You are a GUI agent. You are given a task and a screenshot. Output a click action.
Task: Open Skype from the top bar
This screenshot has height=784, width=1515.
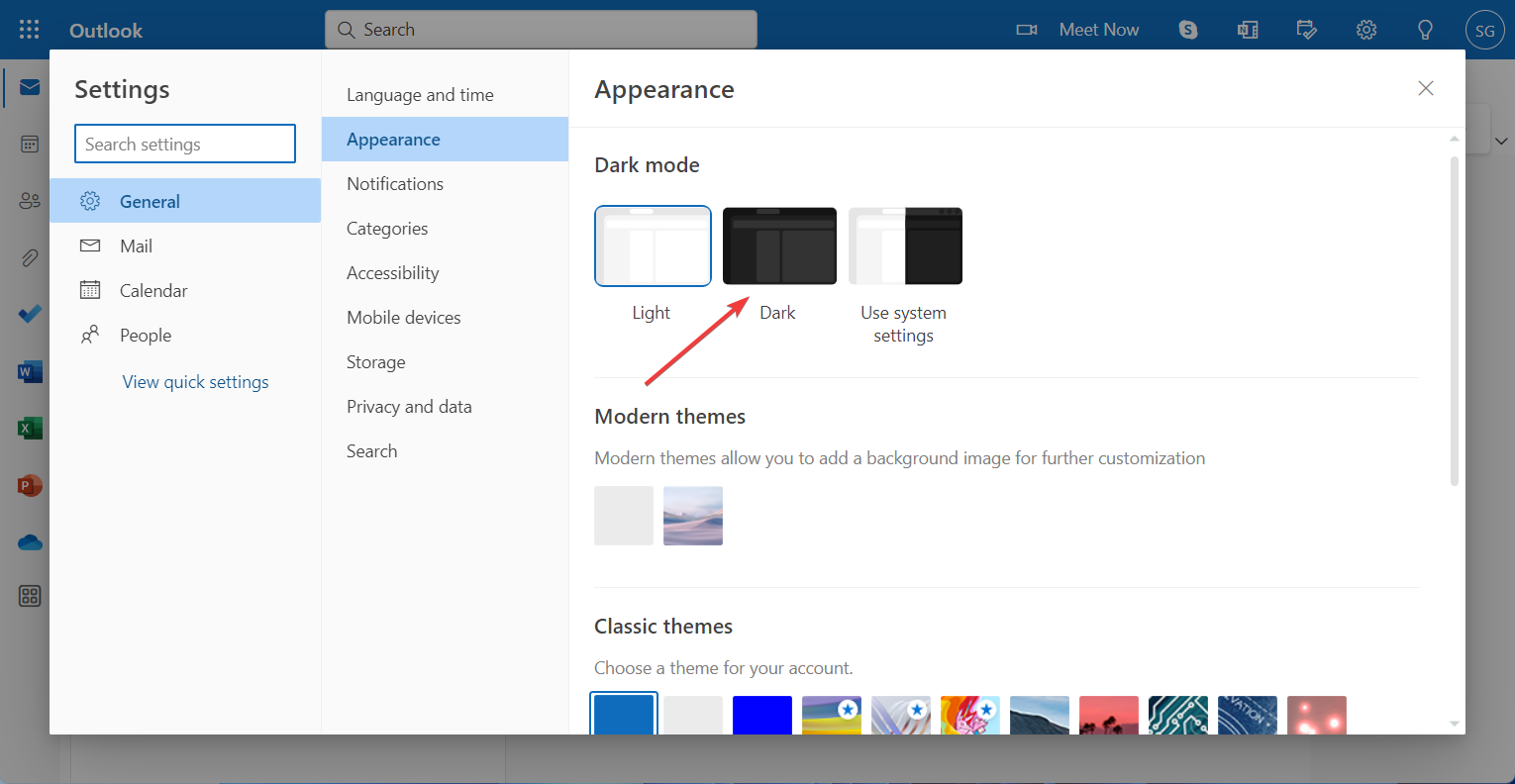click(x=1188, y=30)
